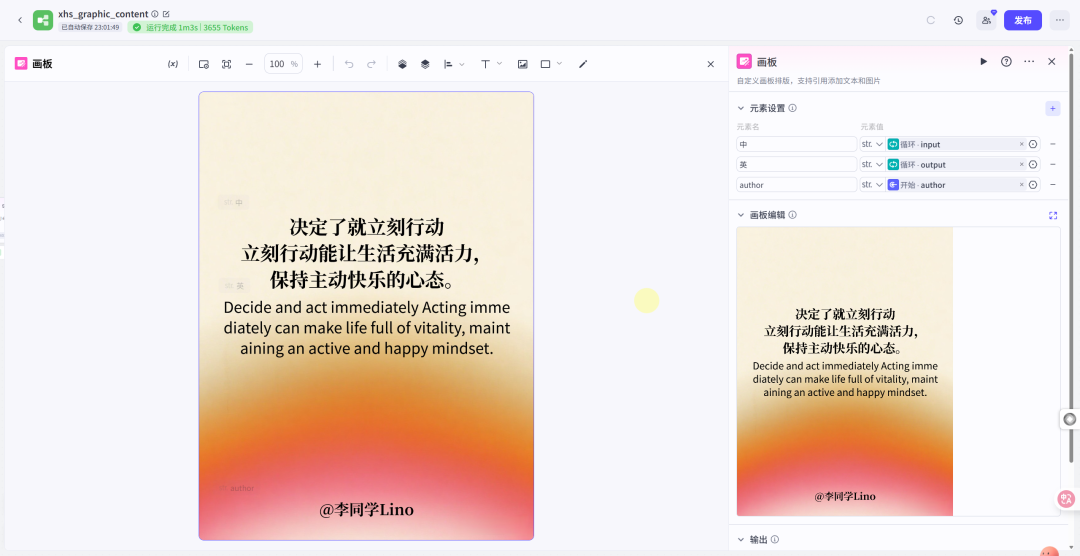This screenshot has width=1080, height=556.
Task: Select English translation text on canvas
Action: click(x=366, y=328)
